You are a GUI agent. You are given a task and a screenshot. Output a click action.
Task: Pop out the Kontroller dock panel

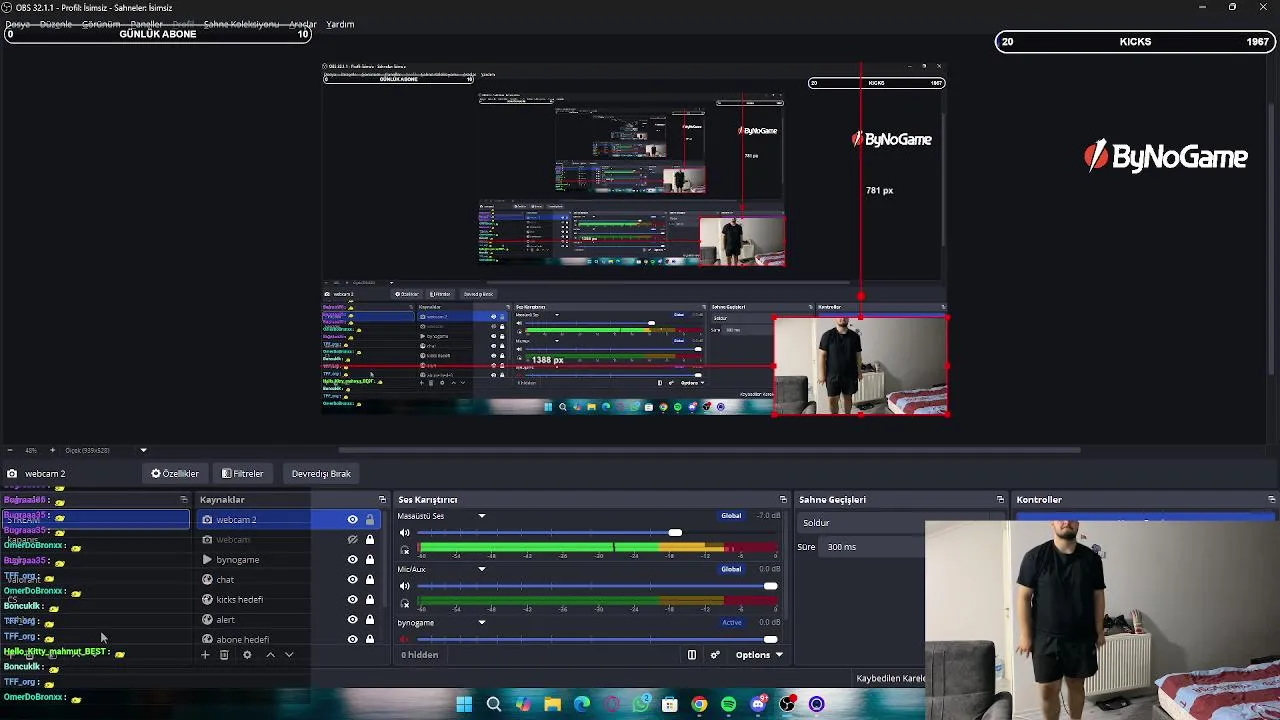click(x=1271, y=500)
